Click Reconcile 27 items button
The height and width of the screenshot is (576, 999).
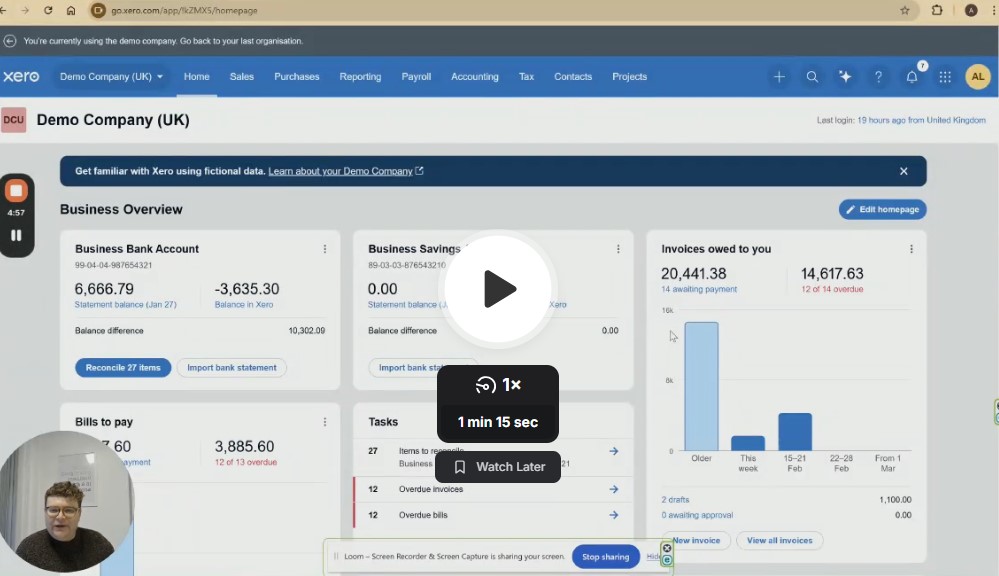pos(123,368)
